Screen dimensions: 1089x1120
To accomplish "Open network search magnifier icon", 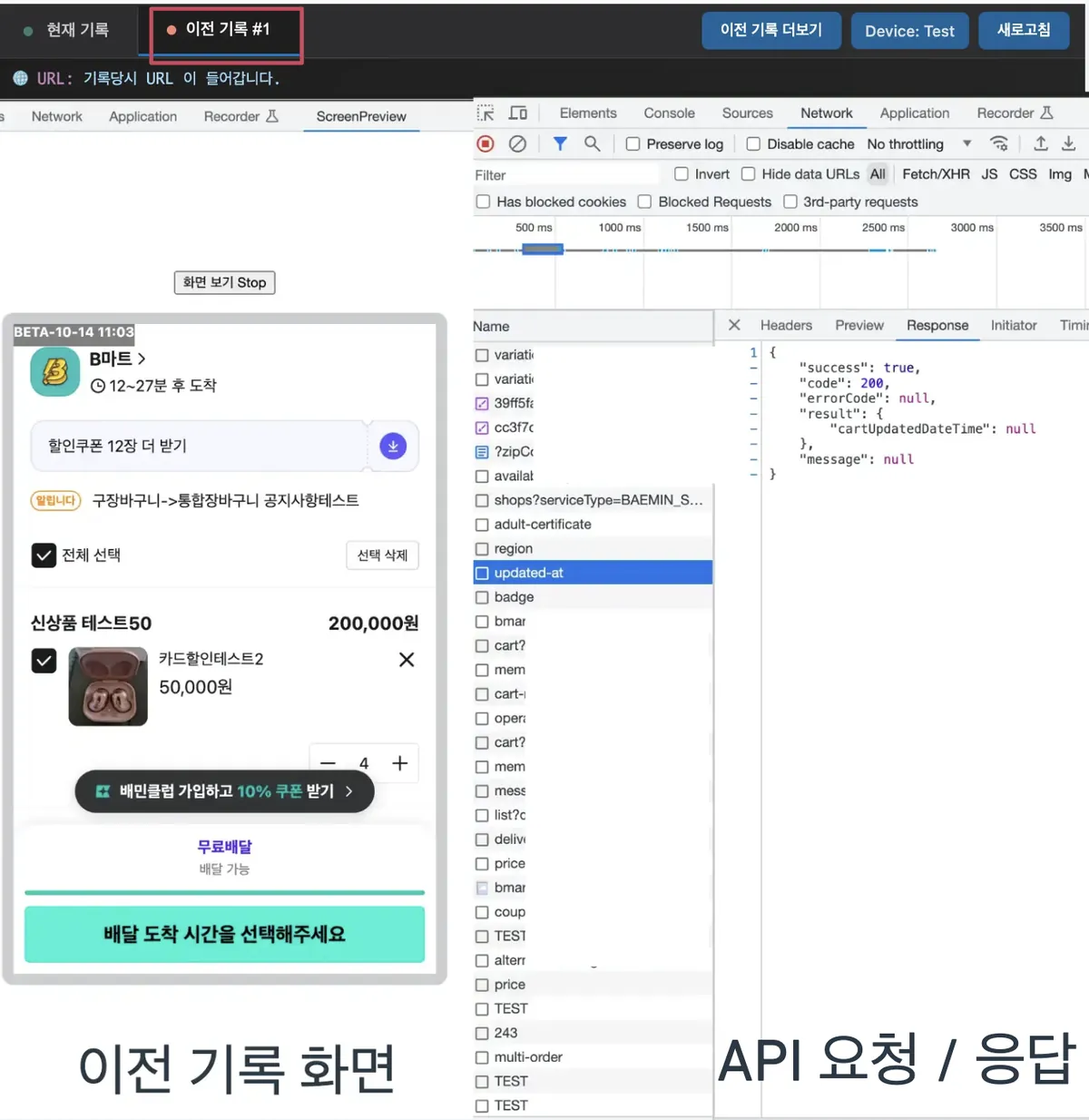I will [592, 143].
